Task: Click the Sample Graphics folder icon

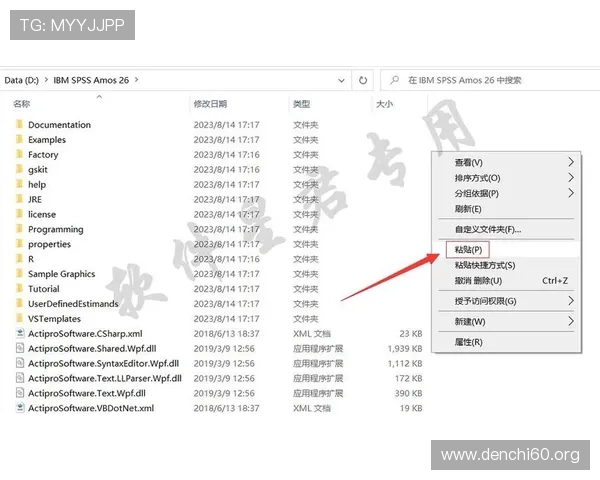Action: click(x=19, y=274)
